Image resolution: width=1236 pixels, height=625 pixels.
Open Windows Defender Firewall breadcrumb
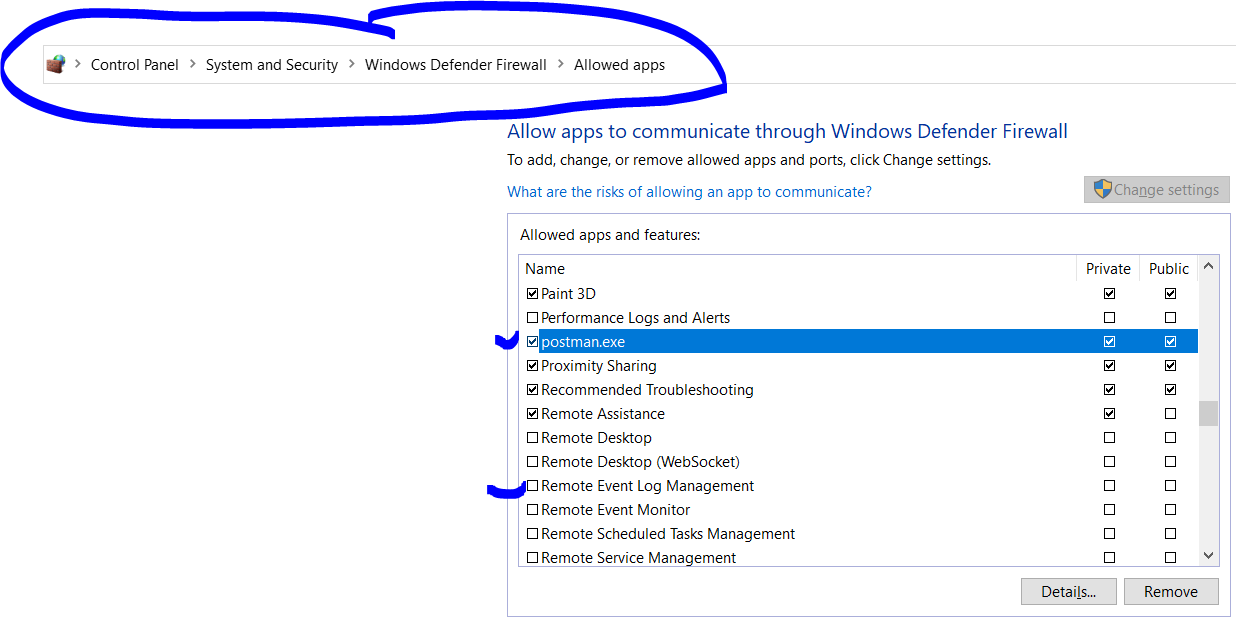pyautogui.click(x=455, y=64)
